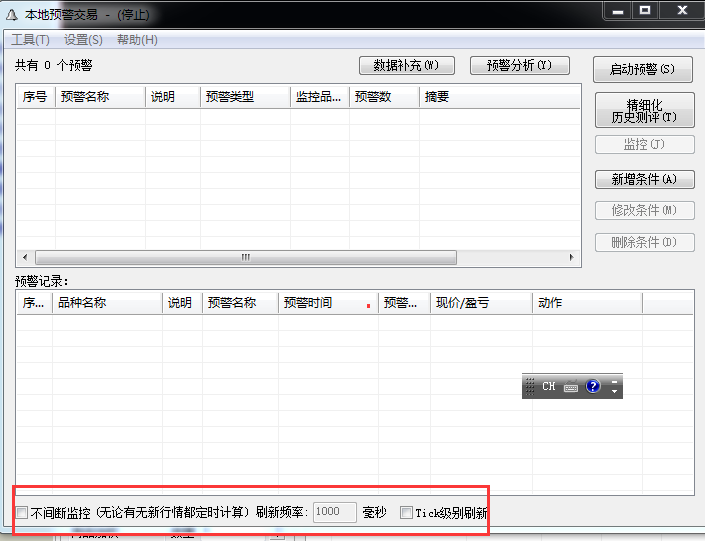Click the 预警名称 column header in records list
This screenshot has height=541, width=705.
[x=240, y=303]
